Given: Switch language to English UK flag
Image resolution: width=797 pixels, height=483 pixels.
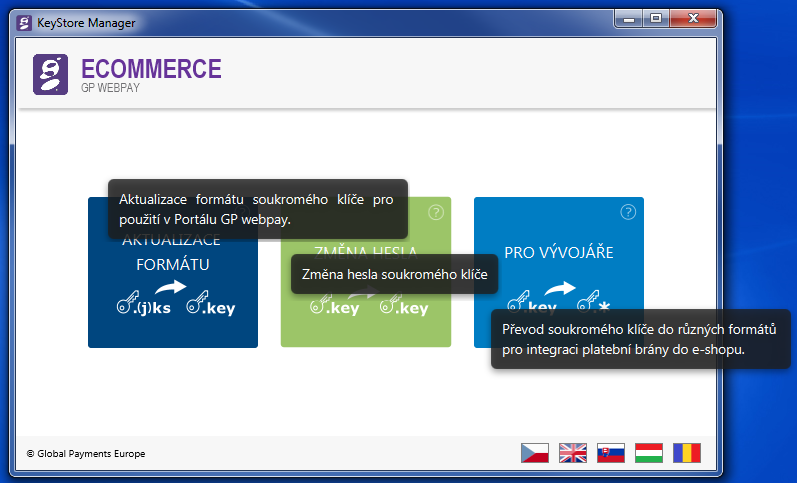Looking at the screenshot, I should coord(573,452).
